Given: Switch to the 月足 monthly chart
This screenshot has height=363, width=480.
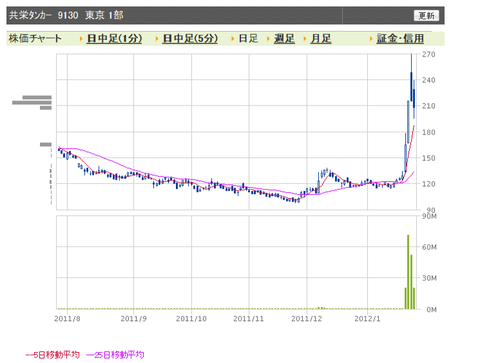Looking at the screenshot, I should click(x=321, y=39).
